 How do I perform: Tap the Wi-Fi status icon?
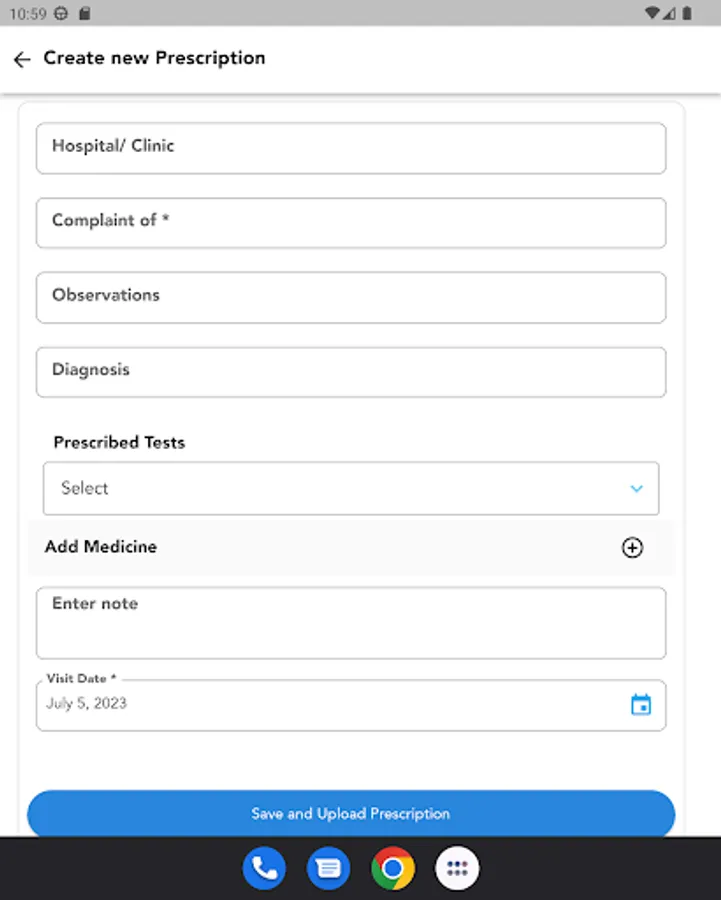point(653,13)
